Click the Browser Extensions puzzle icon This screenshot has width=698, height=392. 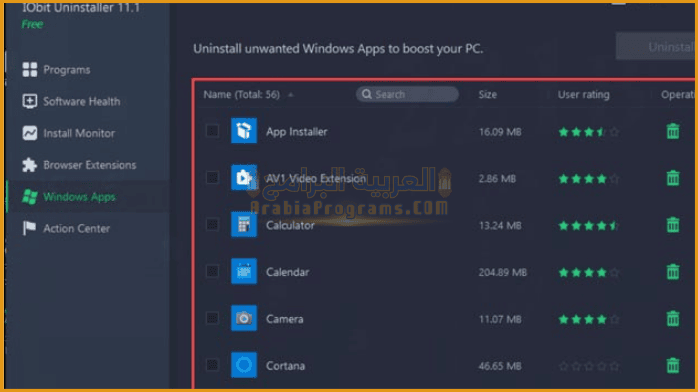pos(30,165)
